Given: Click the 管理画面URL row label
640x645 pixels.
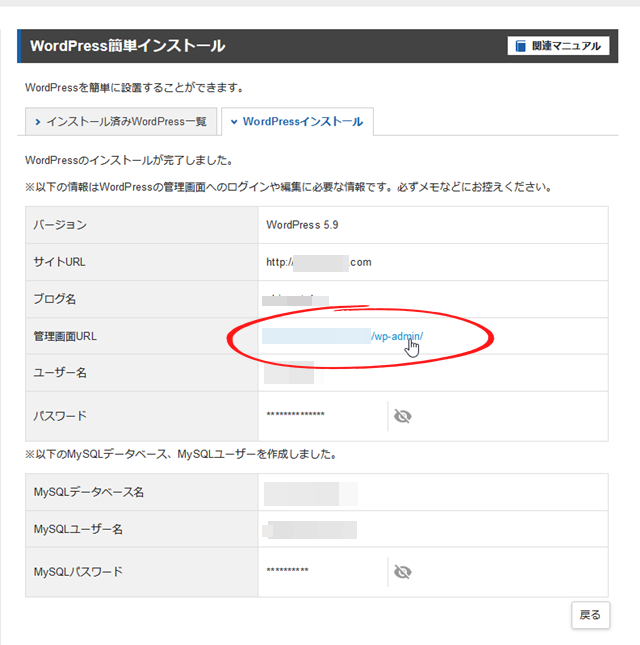Looking at the screenshot, I should pyautogui.click(x=65, y=336).
